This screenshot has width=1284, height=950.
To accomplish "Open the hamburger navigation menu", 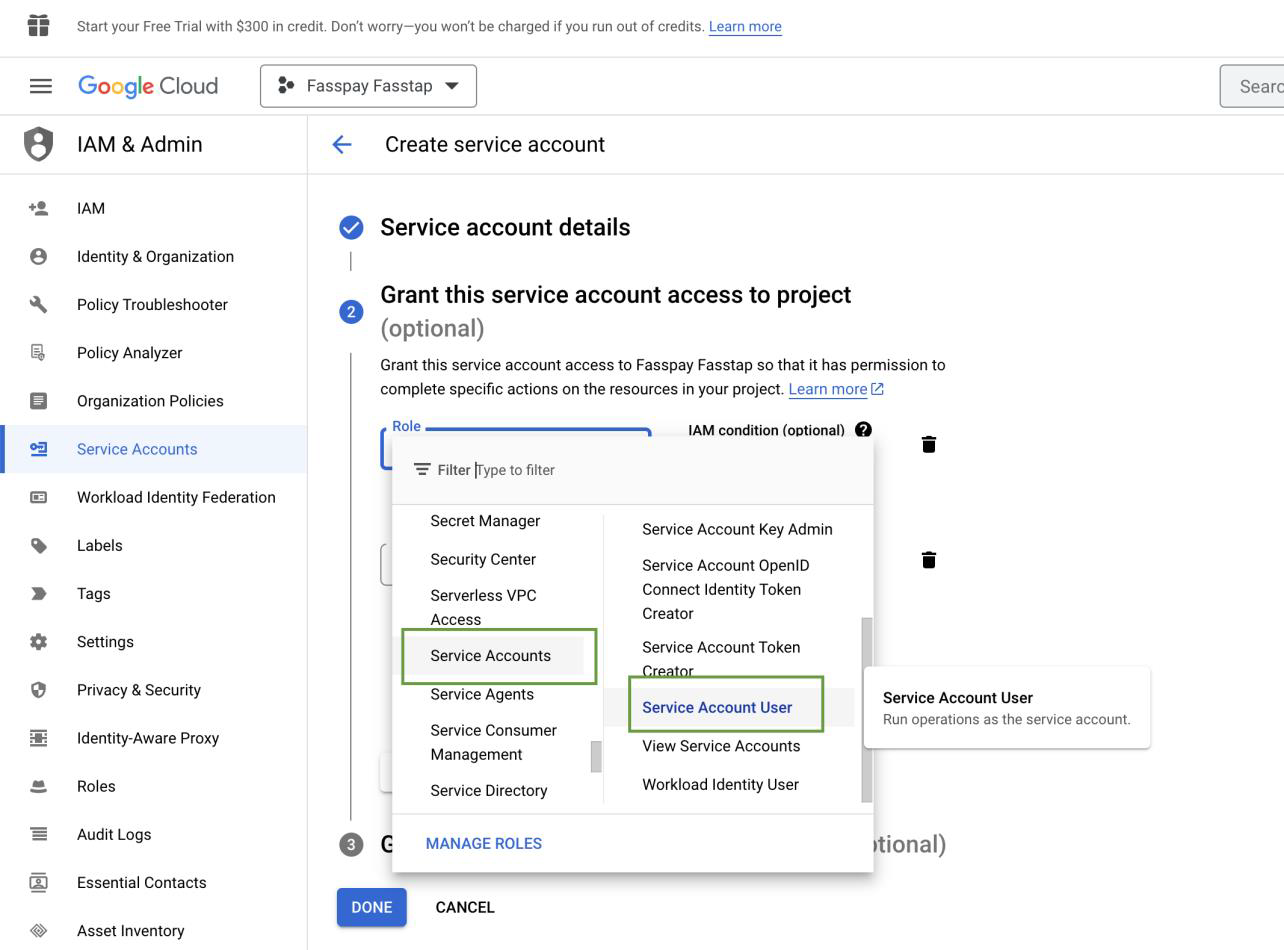I will tap(40, 86).
